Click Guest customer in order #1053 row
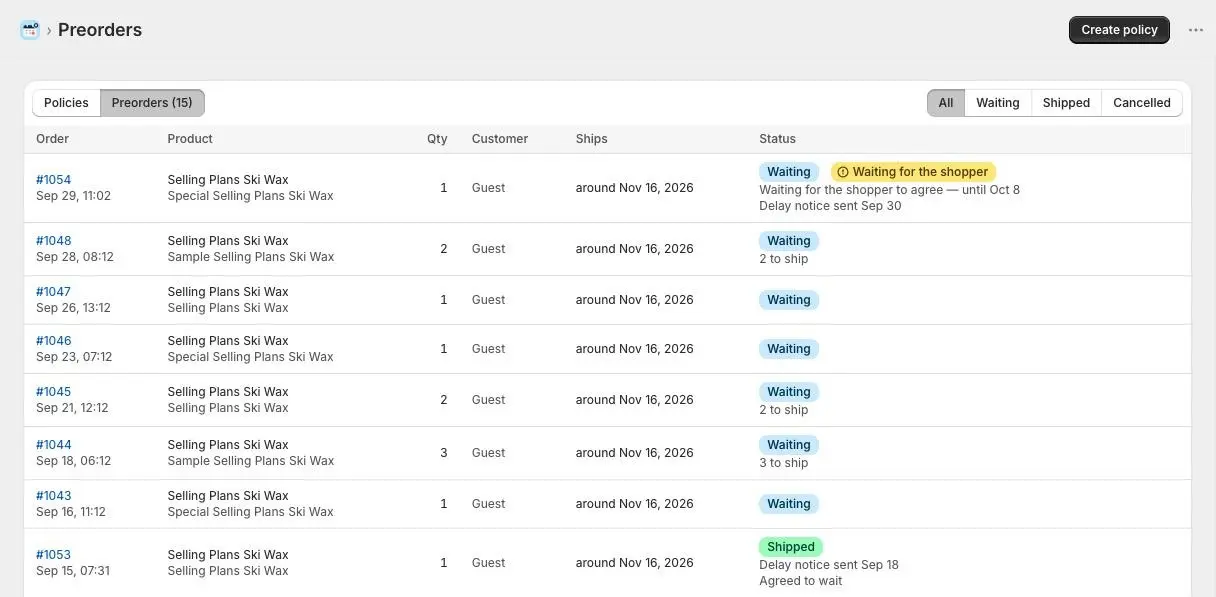1216x597 pixels. click(x=489, y=563)
